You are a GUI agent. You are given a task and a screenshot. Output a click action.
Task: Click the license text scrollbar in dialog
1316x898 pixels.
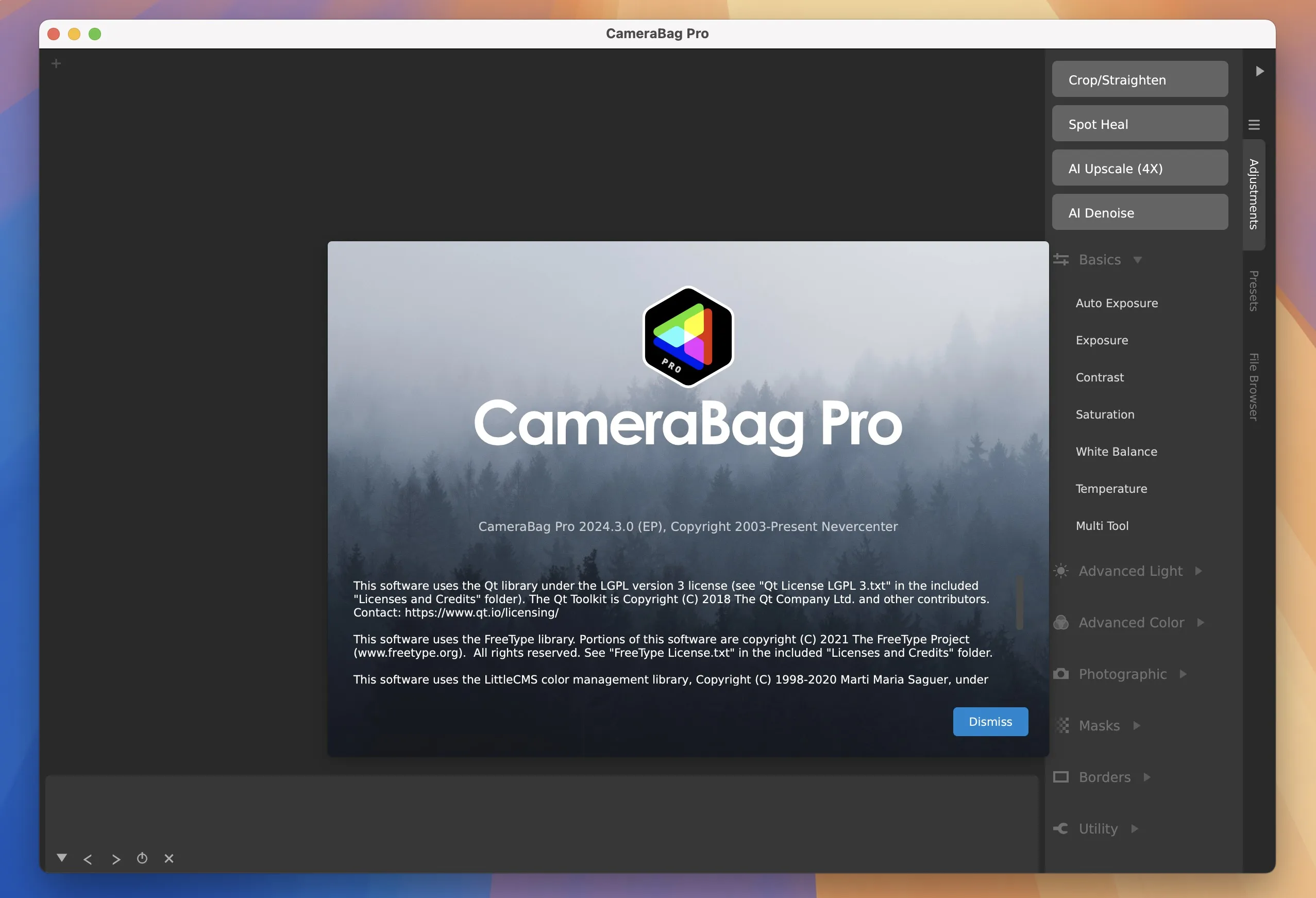point(1019,603)
